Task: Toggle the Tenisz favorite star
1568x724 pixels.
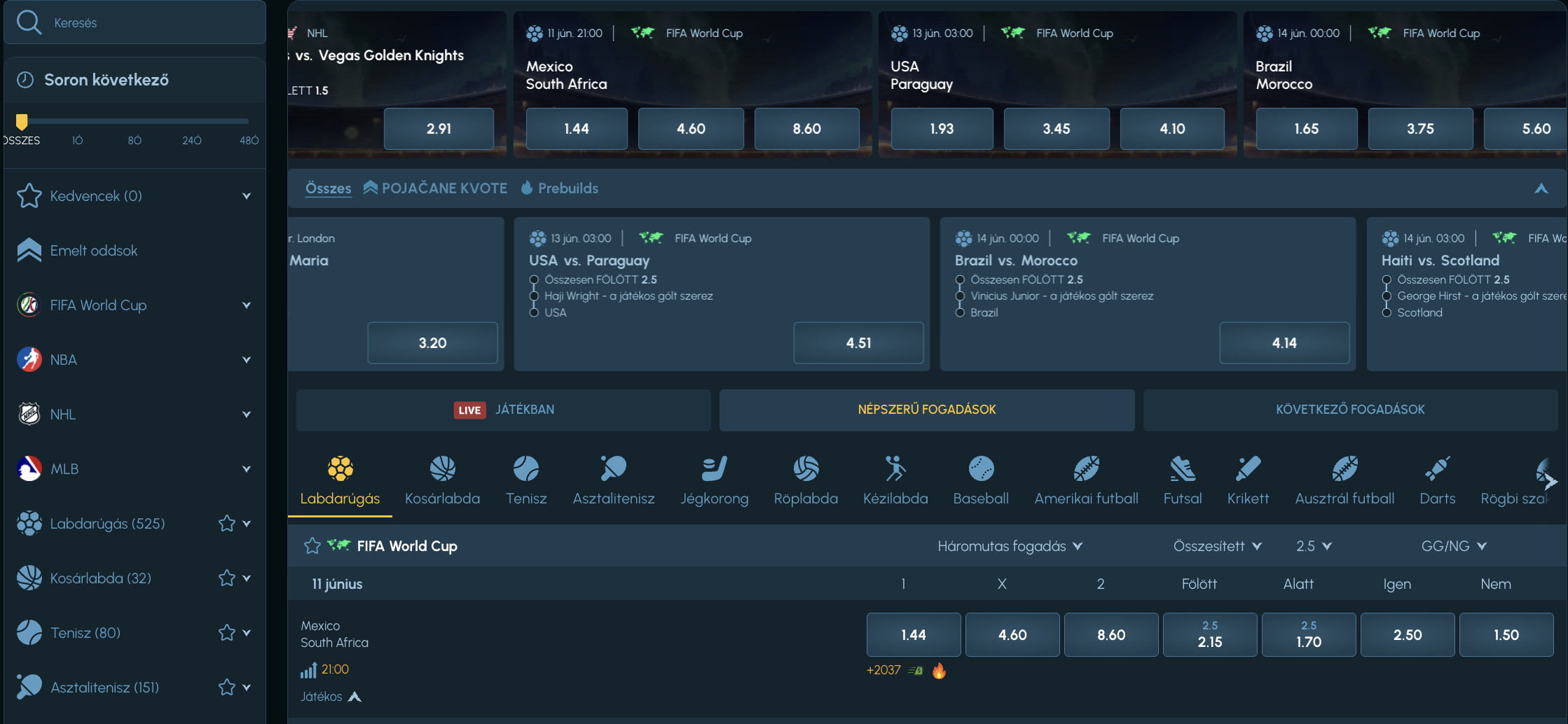Action: click(226, 632)
